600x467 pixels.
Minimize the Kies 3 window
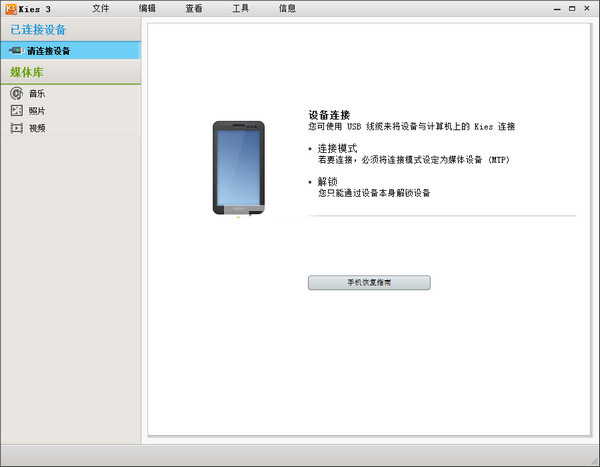(x=557, y=7)
